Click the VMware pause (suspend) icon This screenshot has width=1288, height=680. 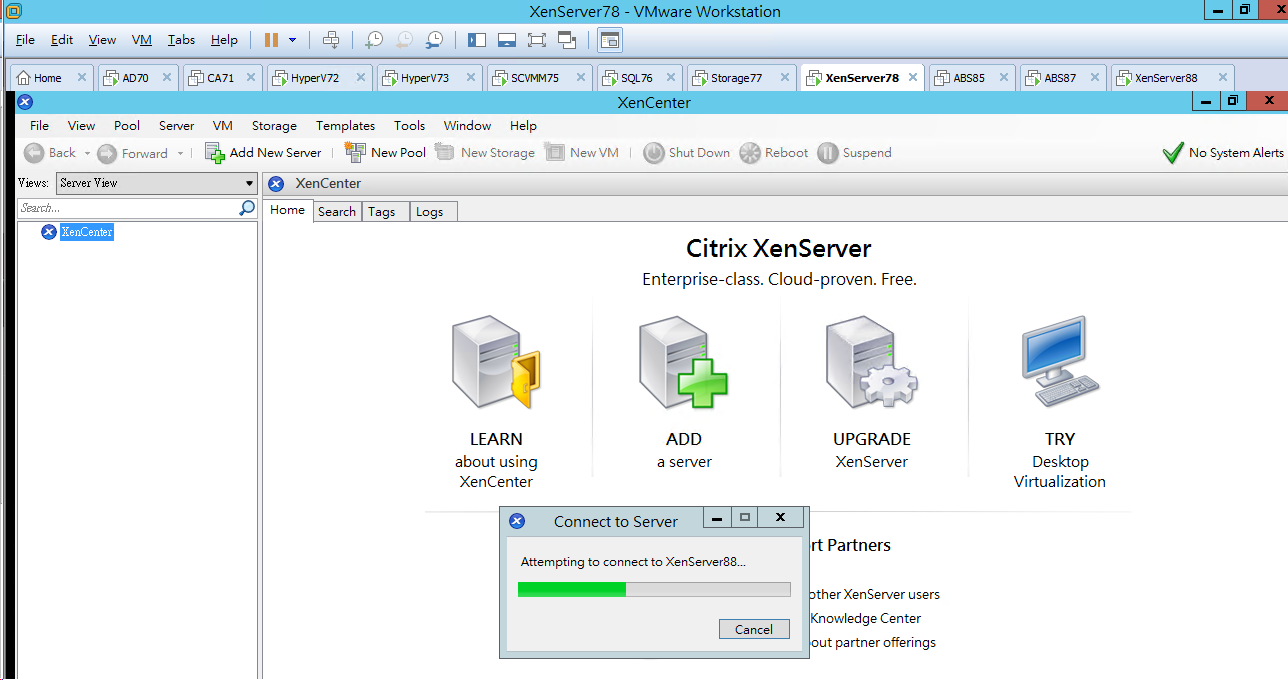(271, 40)
